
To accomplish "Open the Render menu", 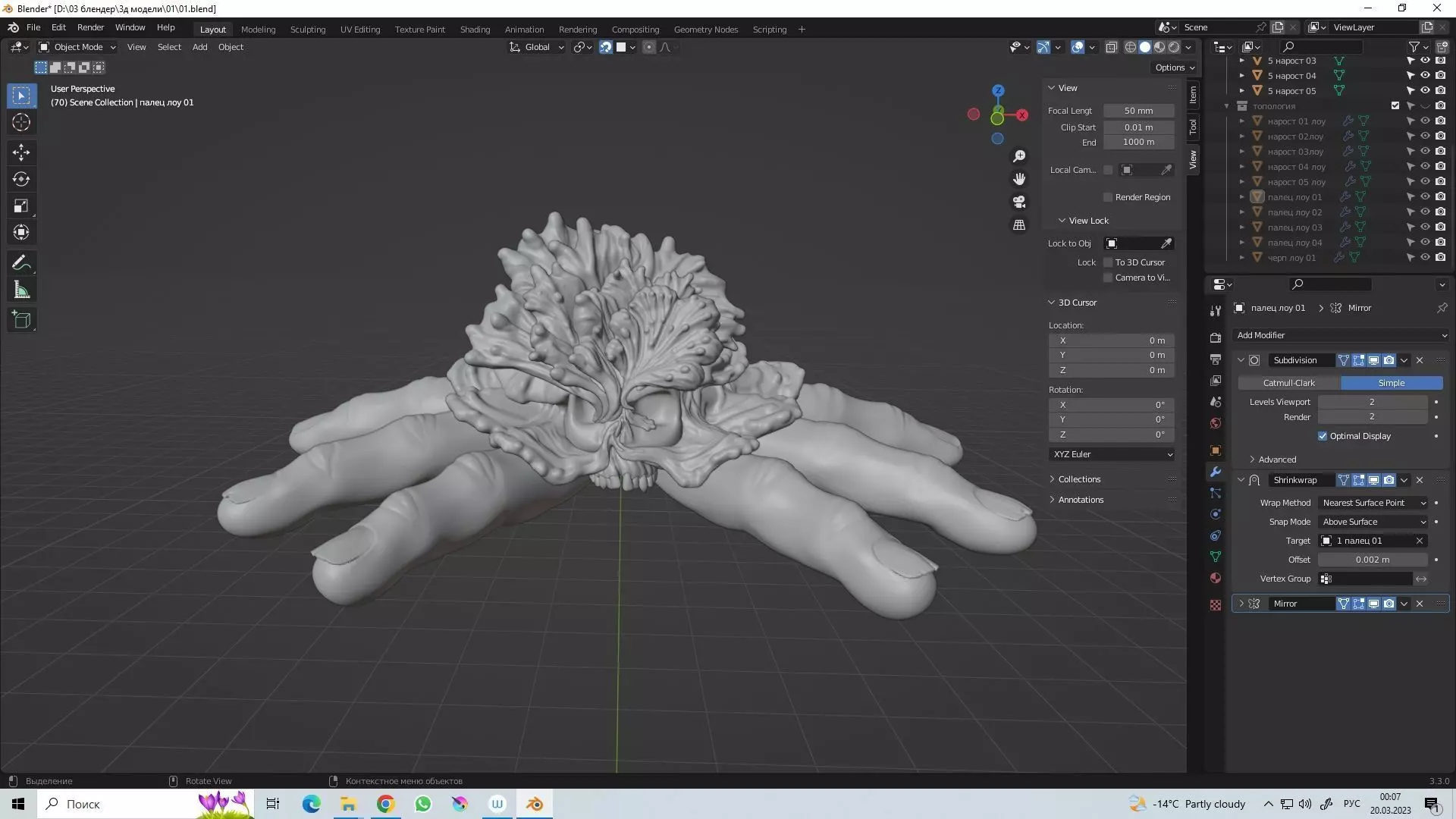I will (90, 27).
